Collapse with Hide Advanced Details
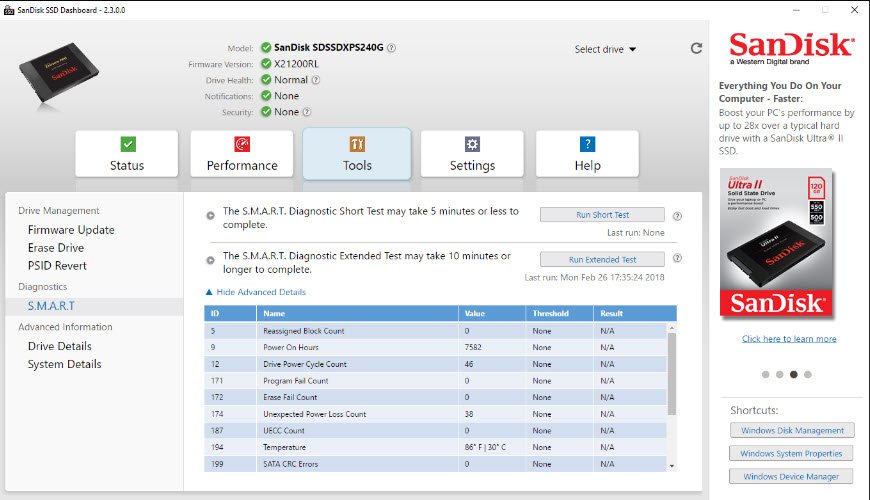This screenshot has width=870, height=500. (256, 292)
